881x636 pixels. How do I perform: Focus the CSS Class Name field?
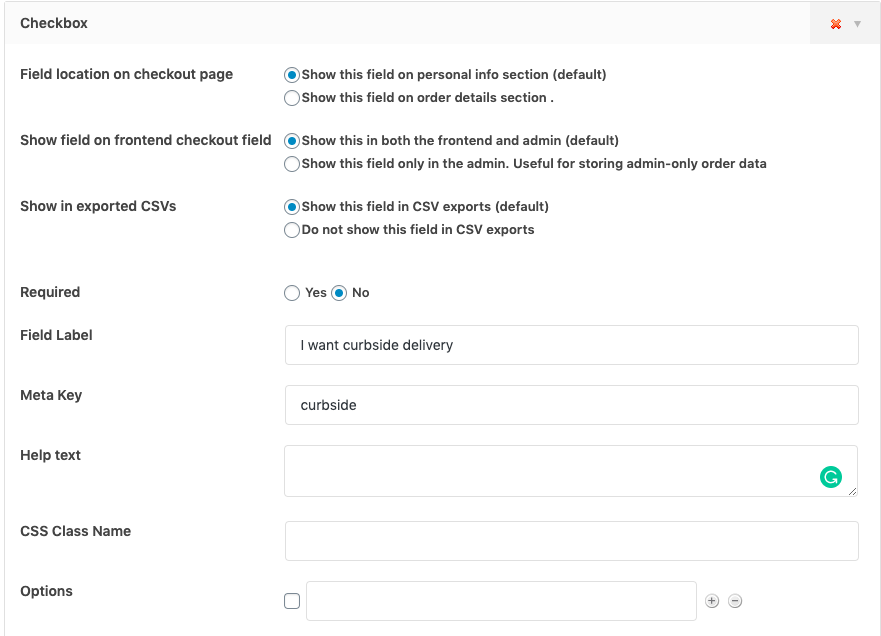[x=571, y=541]
